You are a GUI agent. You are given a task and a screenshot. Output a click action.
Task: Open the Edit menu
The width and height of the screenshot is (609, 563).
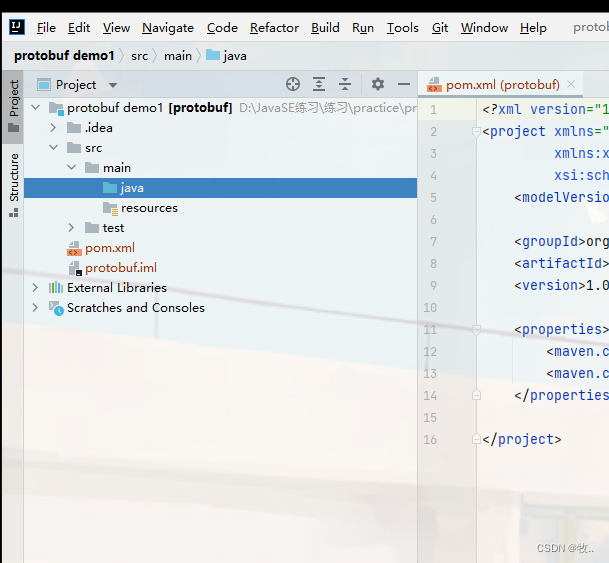(79, 28)
